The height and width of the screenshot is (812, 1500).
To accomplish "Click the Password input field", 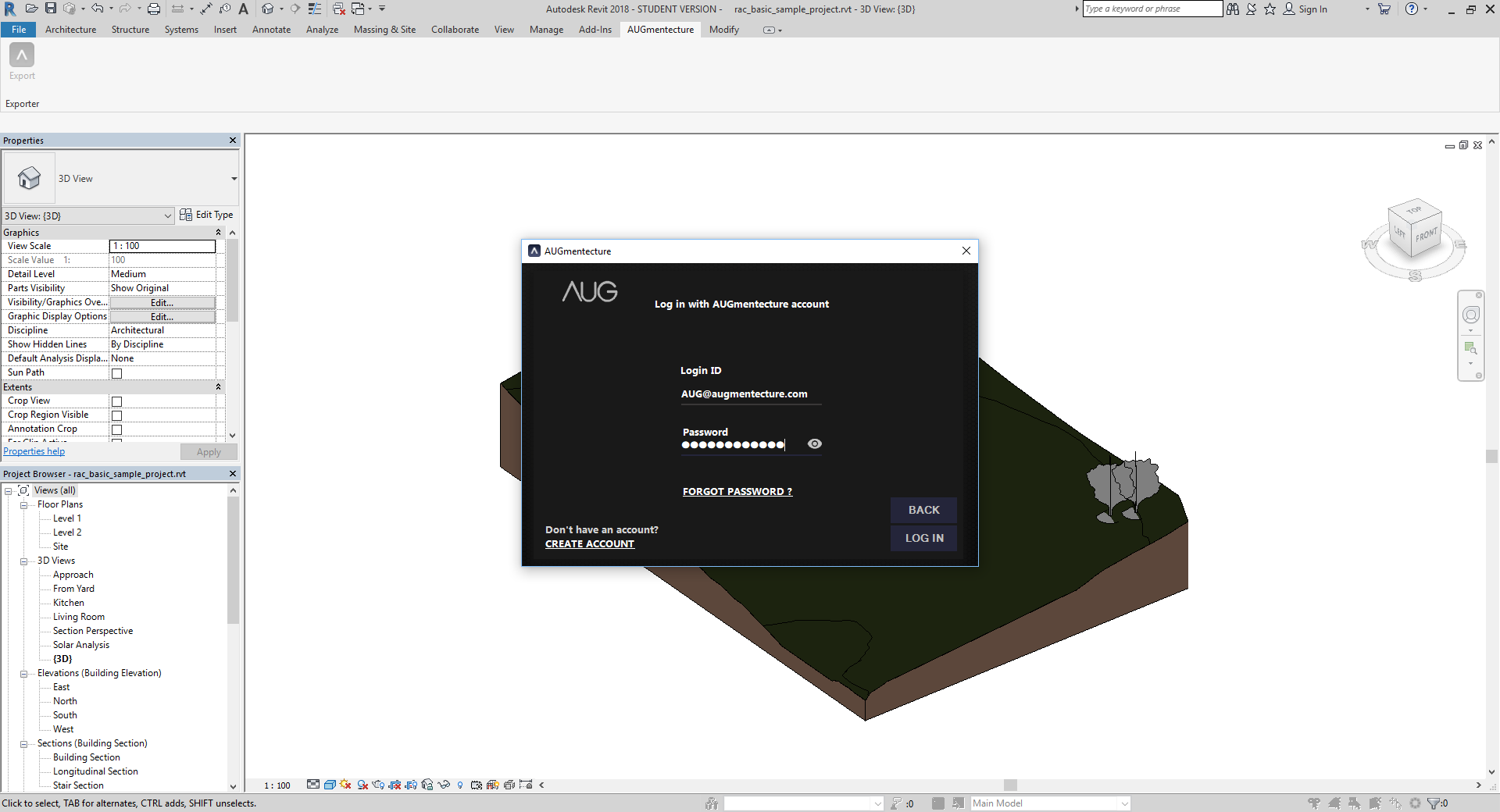I will click(743, 444).
